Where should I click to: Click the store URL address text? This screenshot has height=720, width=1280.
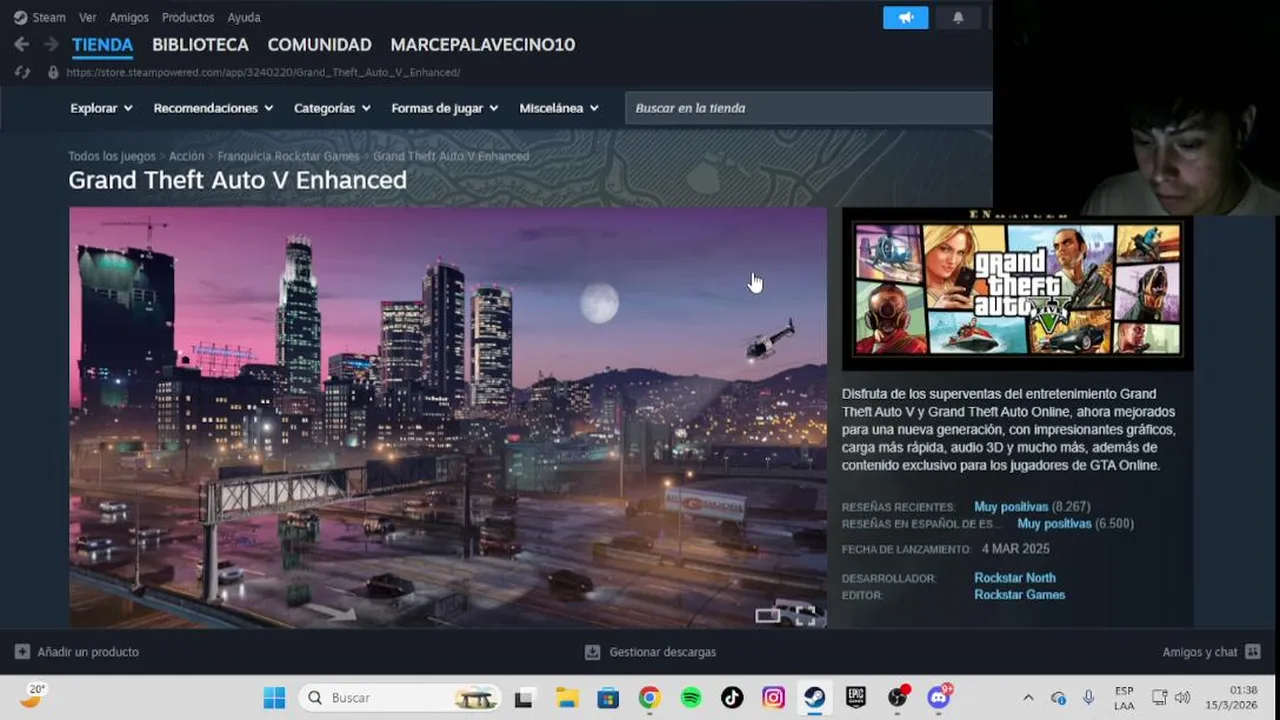tap(263, 72)
